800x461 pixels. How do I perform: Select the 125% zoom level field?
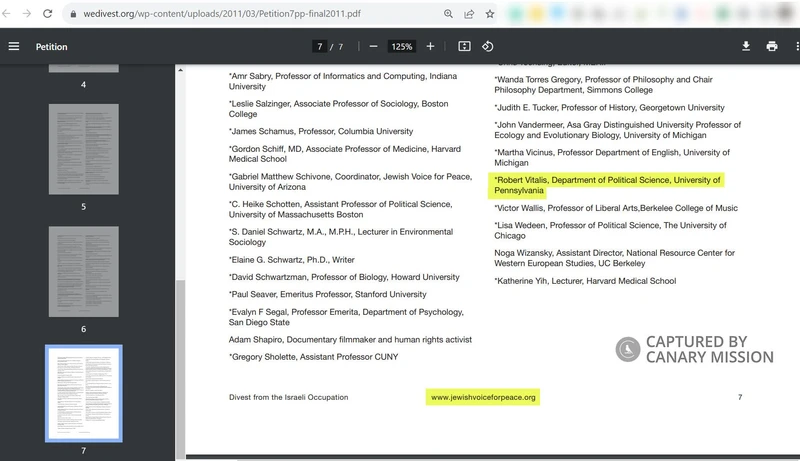401,47
